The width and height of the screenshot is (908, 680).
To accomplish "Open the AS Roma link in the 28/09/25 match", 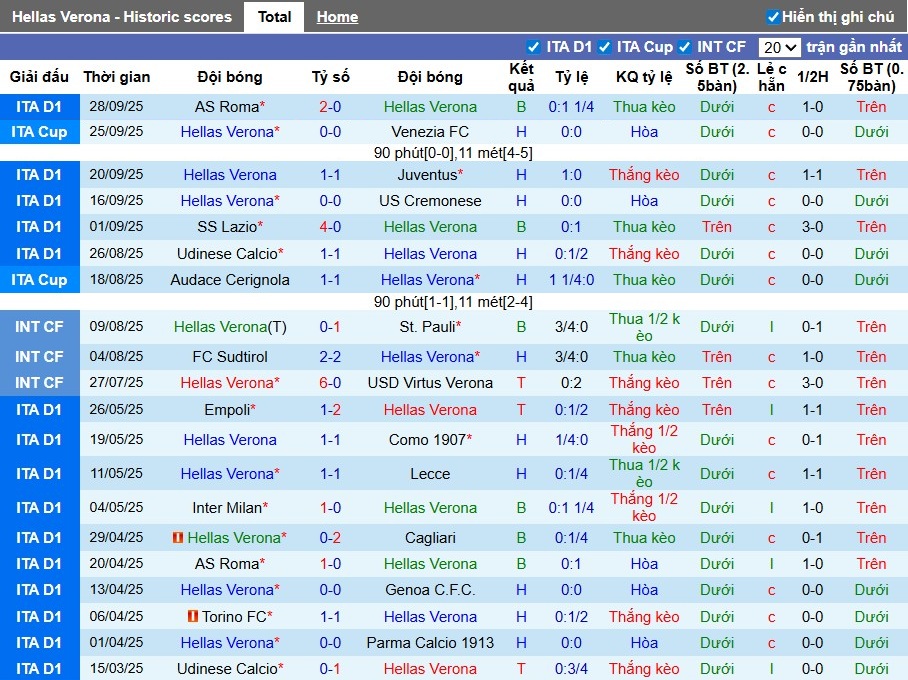I will pyautogui.click(x=226, y=107).
